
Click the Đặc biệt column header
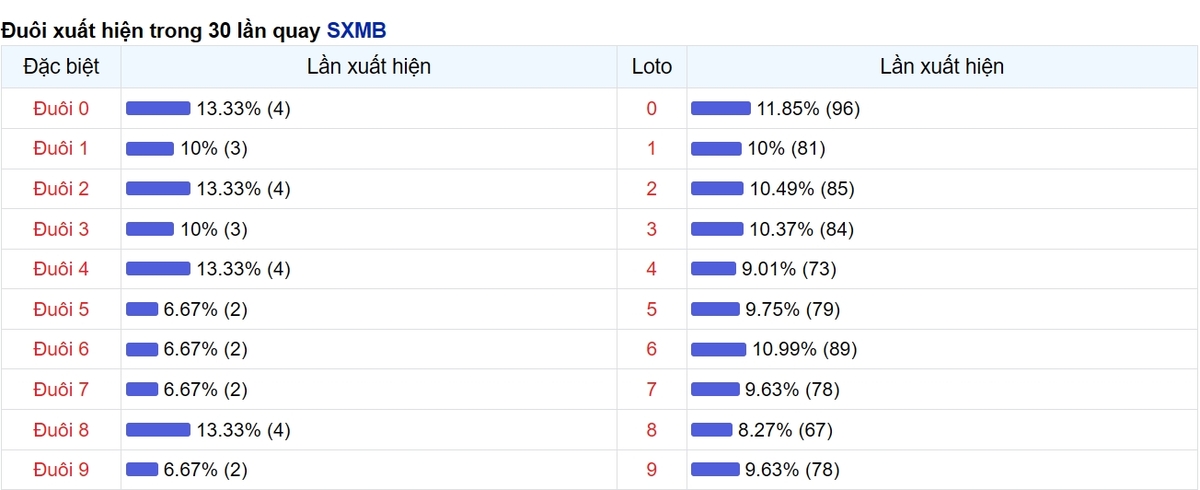click(x=61, y=67)
